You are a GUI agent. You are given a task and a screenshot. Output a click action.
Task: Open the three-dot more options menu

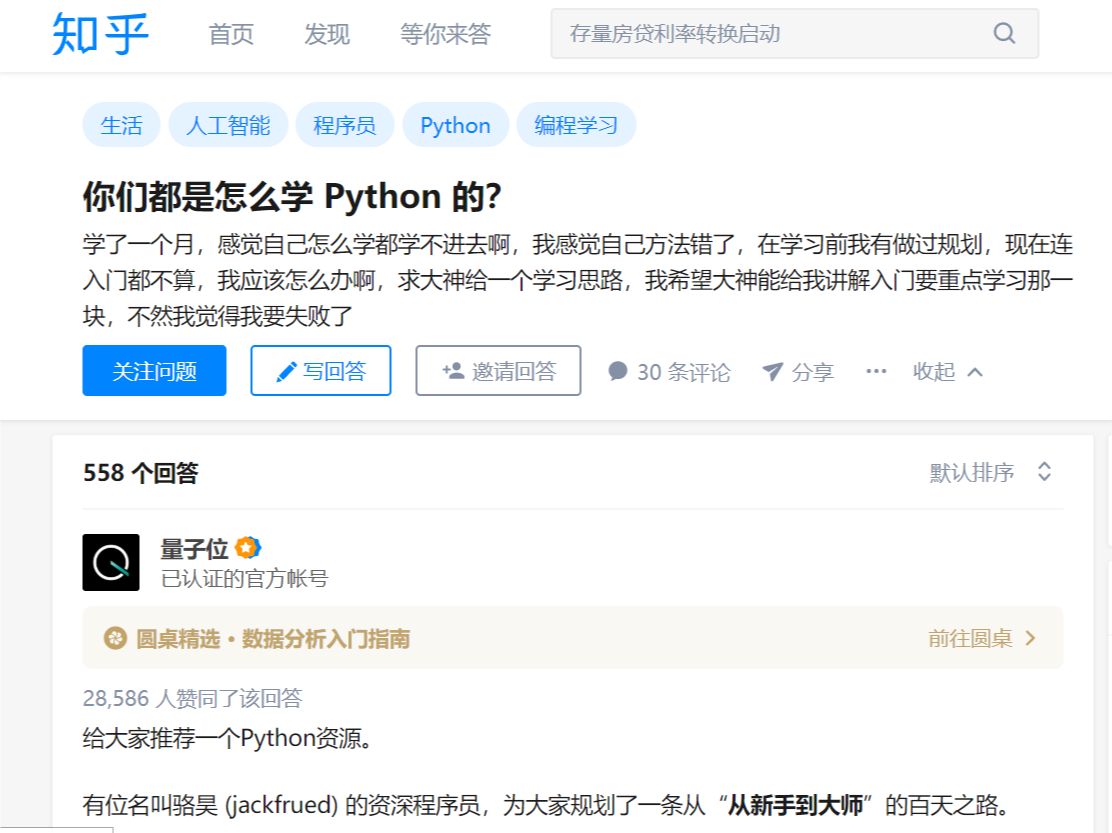tap(876, 371)
